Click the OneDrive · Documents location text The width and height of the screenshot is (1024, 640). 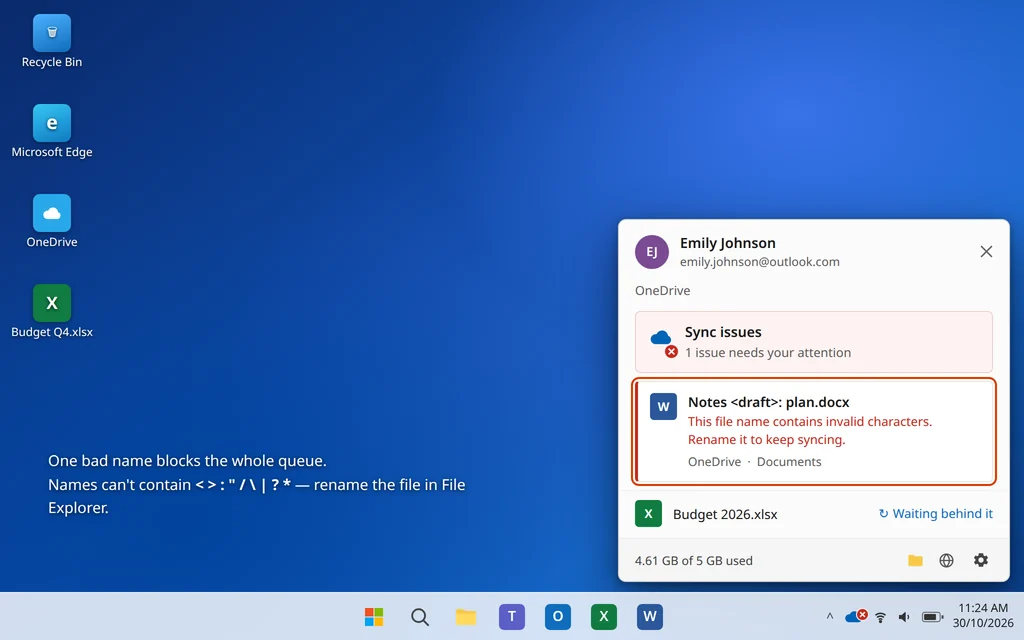[x=754, y=462]
